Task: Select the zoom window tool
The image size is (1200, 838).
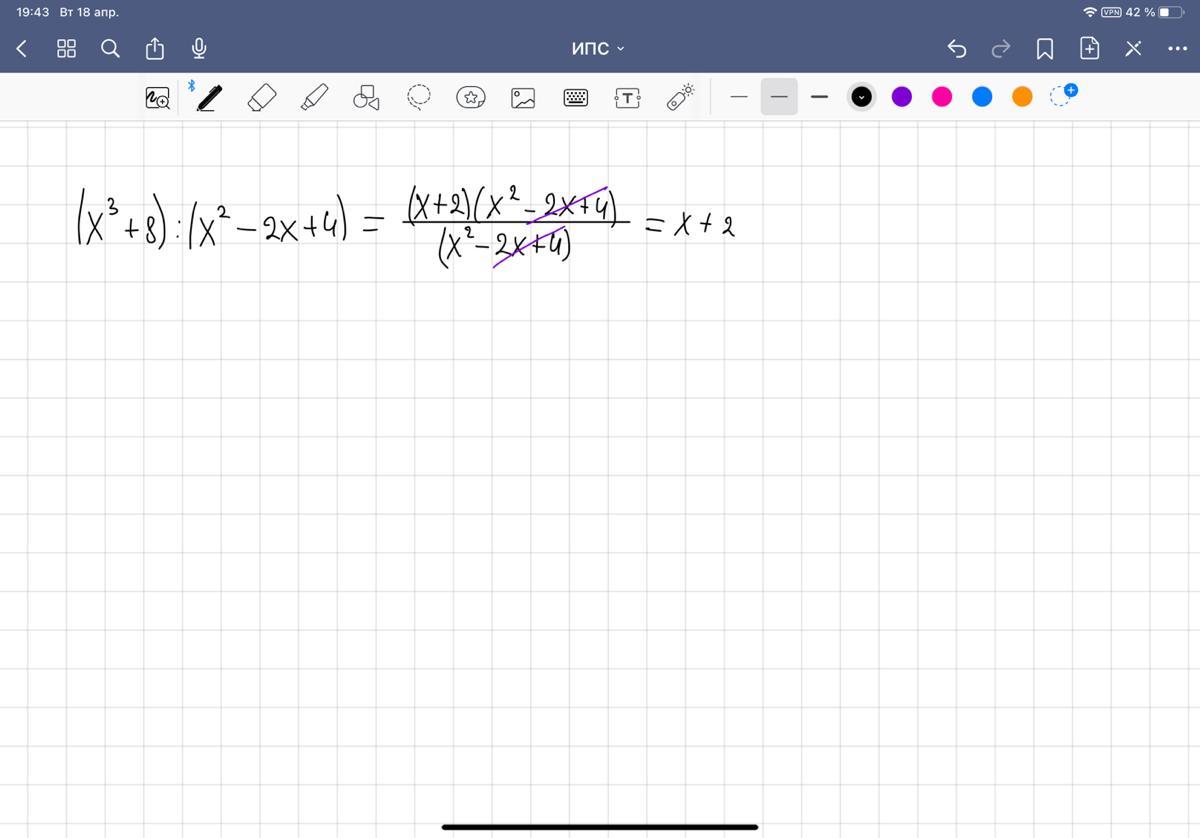Action: pyautogui.click(x=158, y=97)
